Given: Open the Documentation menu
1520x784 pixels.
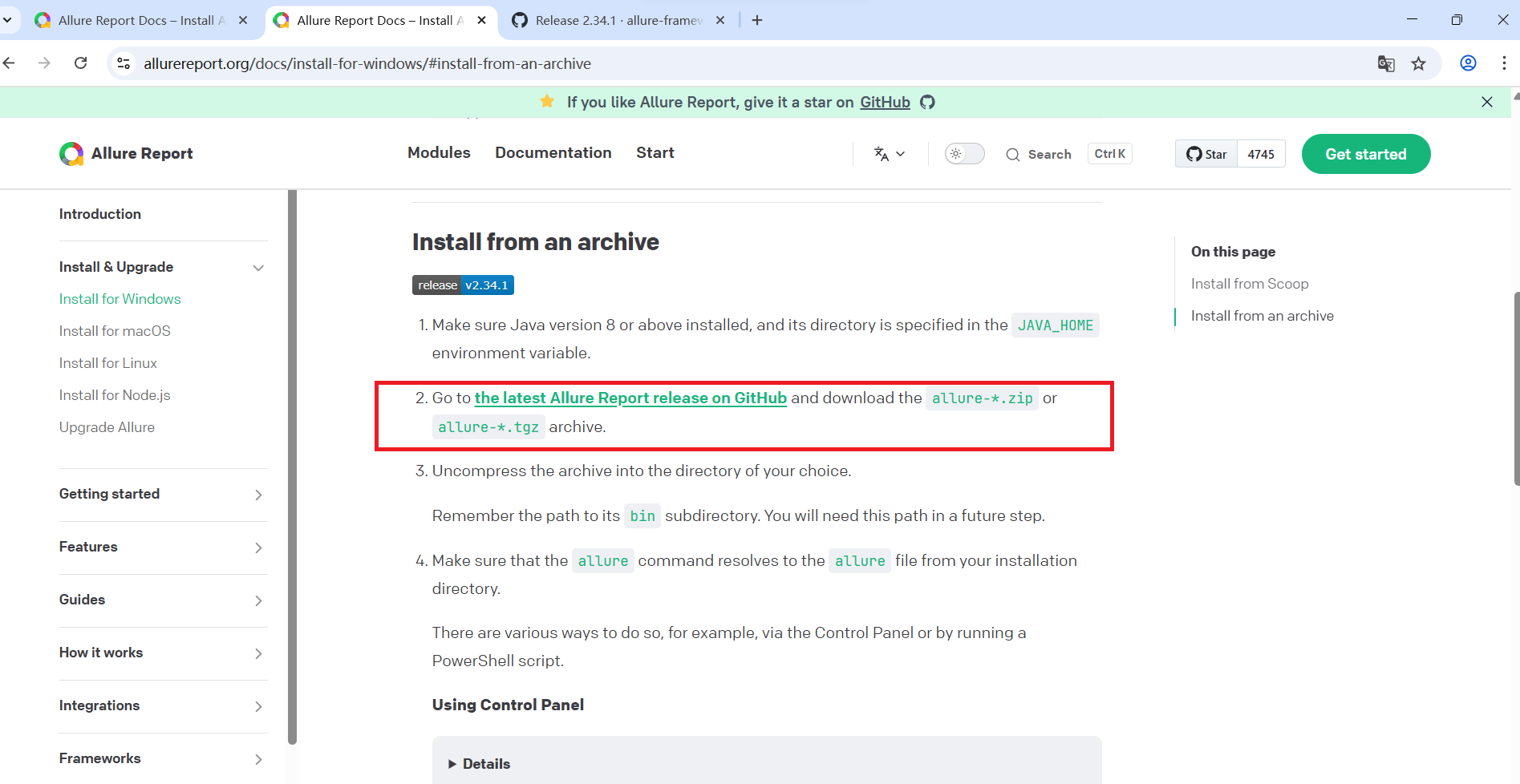Looking at the screenshot, I should (553, 152).
